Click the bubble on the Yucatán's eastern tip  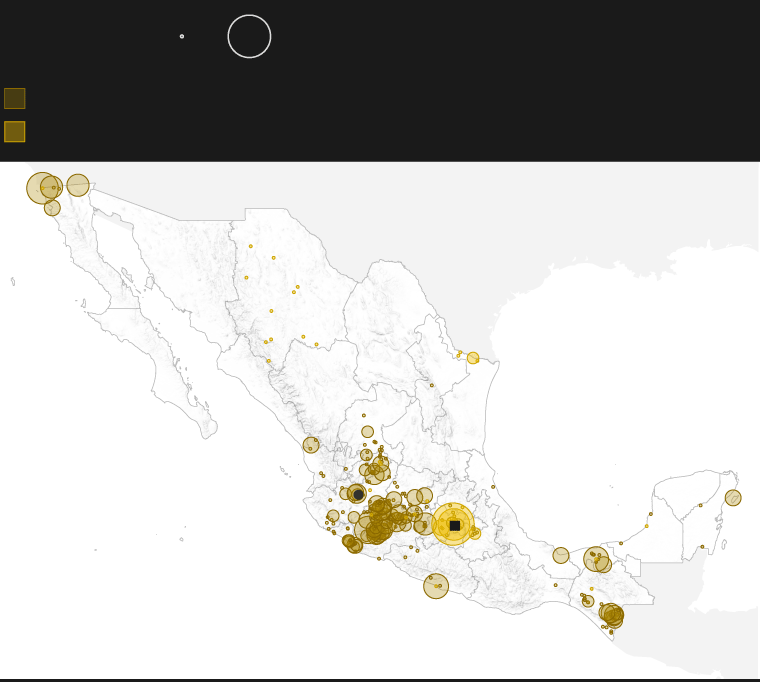733,497
